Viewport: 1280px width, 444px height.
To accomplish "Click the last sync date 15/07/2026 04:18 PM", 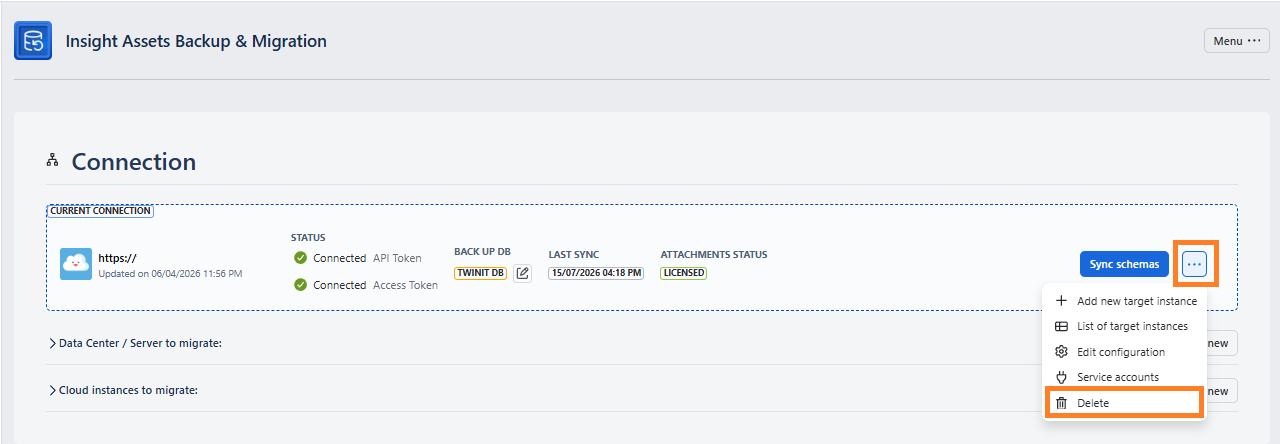I will pos(596,273).
